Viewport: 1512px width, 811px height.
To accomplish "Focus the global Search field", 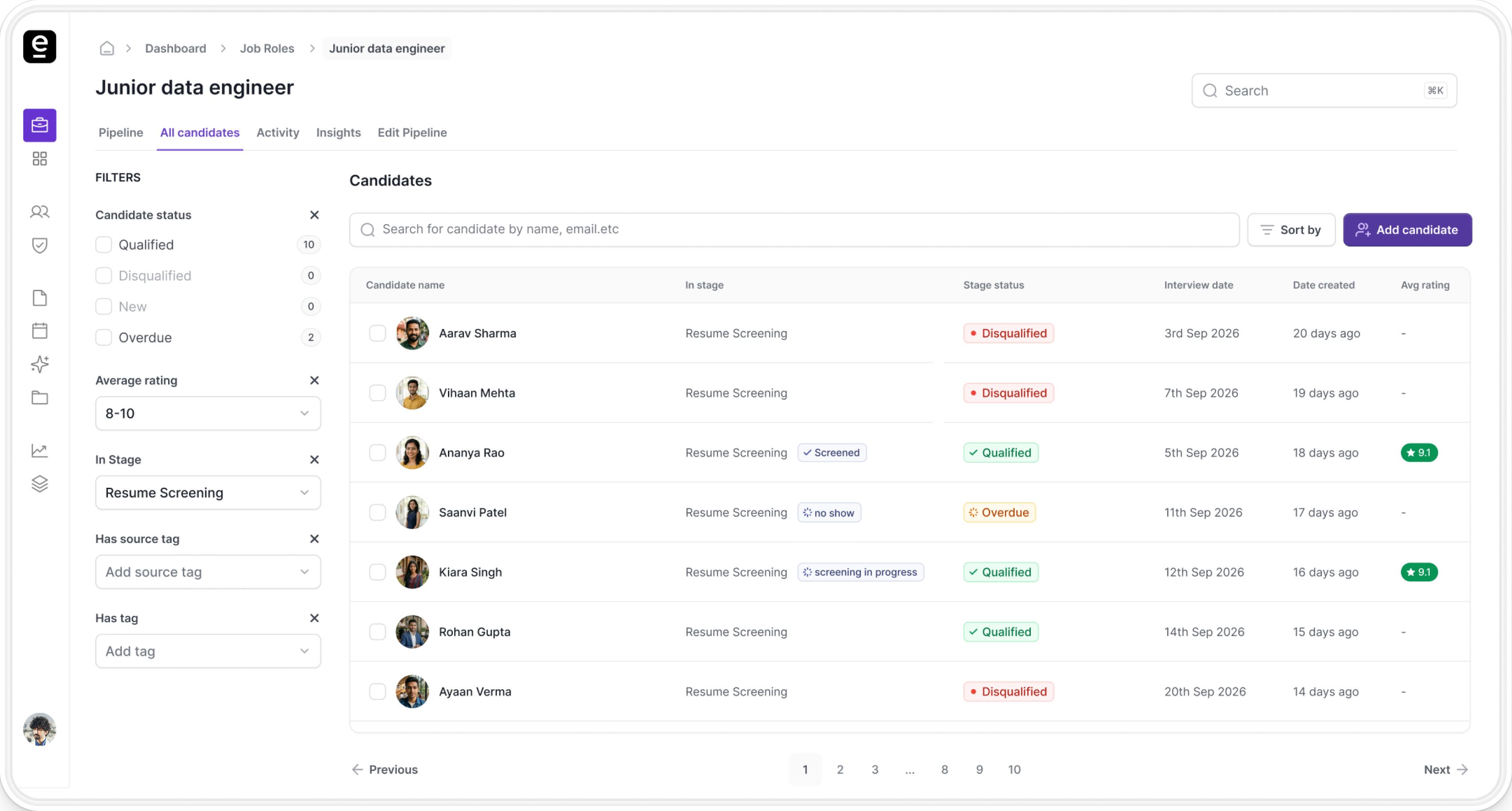I will click(1324, 90).
